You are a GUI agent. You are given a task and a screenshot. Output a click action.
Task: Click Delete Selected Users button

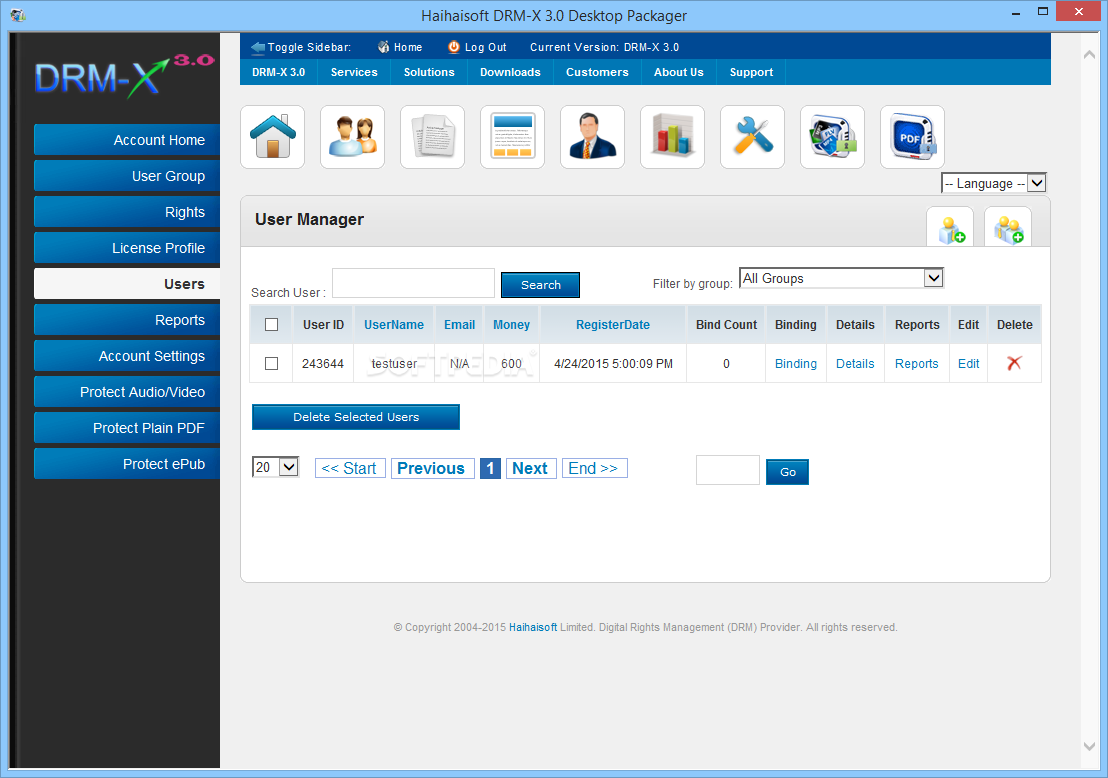pyautogui.click(x=356, y=417)
